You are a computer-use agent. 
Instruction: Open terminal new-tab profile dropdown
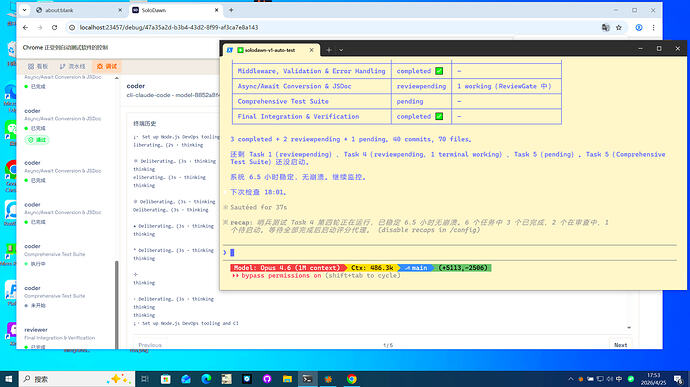[x=341, y=50]
